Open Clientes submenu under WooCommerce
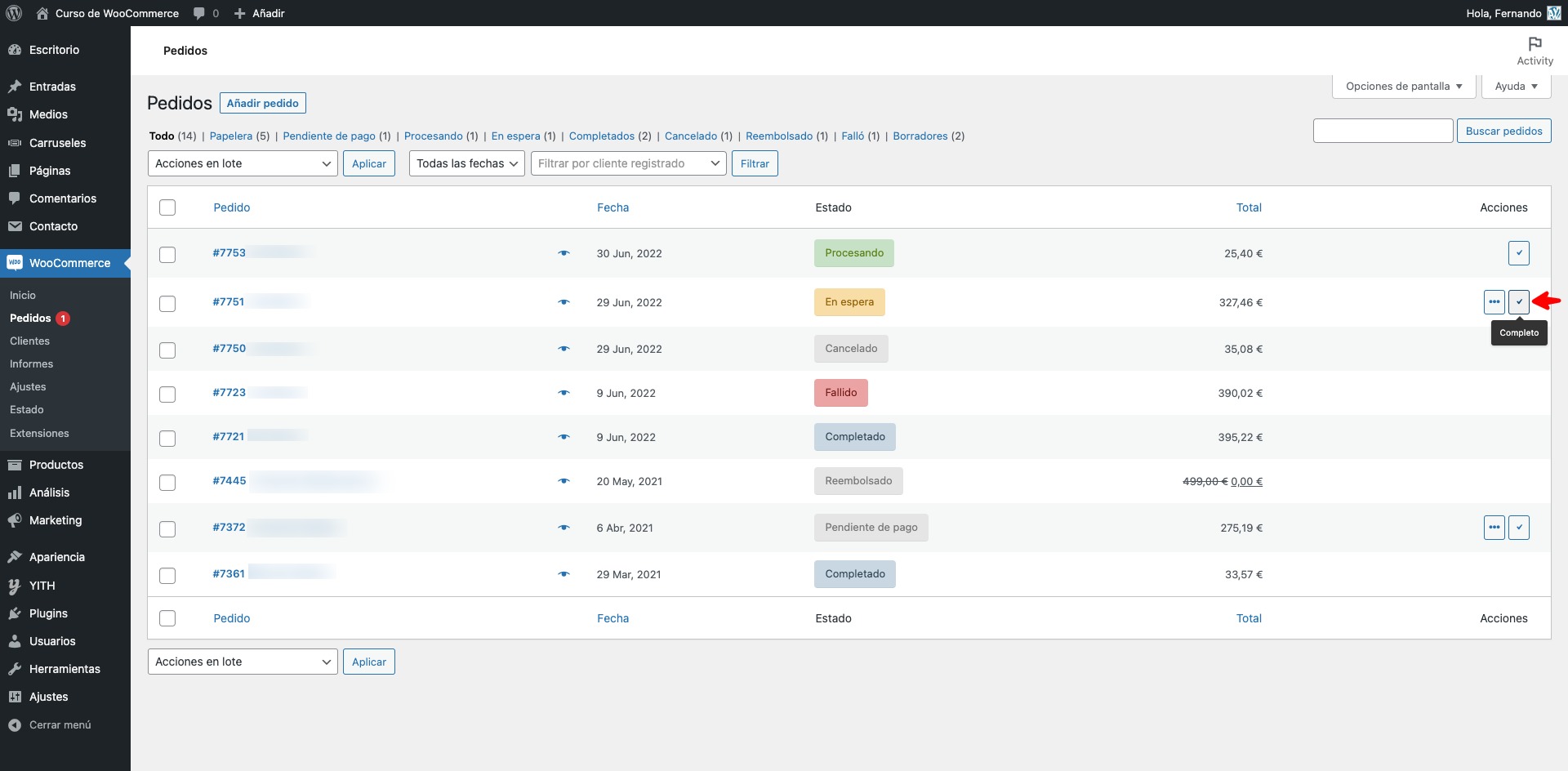This screenshot has width=1568, height=771. pyautogui.click(x=29, y=341)
